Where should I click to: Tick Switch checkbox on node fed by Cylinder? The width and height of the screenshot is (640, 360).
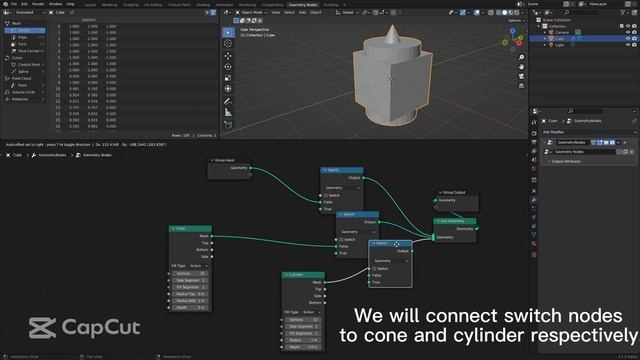pyautogui.click(x=374, y=269)
